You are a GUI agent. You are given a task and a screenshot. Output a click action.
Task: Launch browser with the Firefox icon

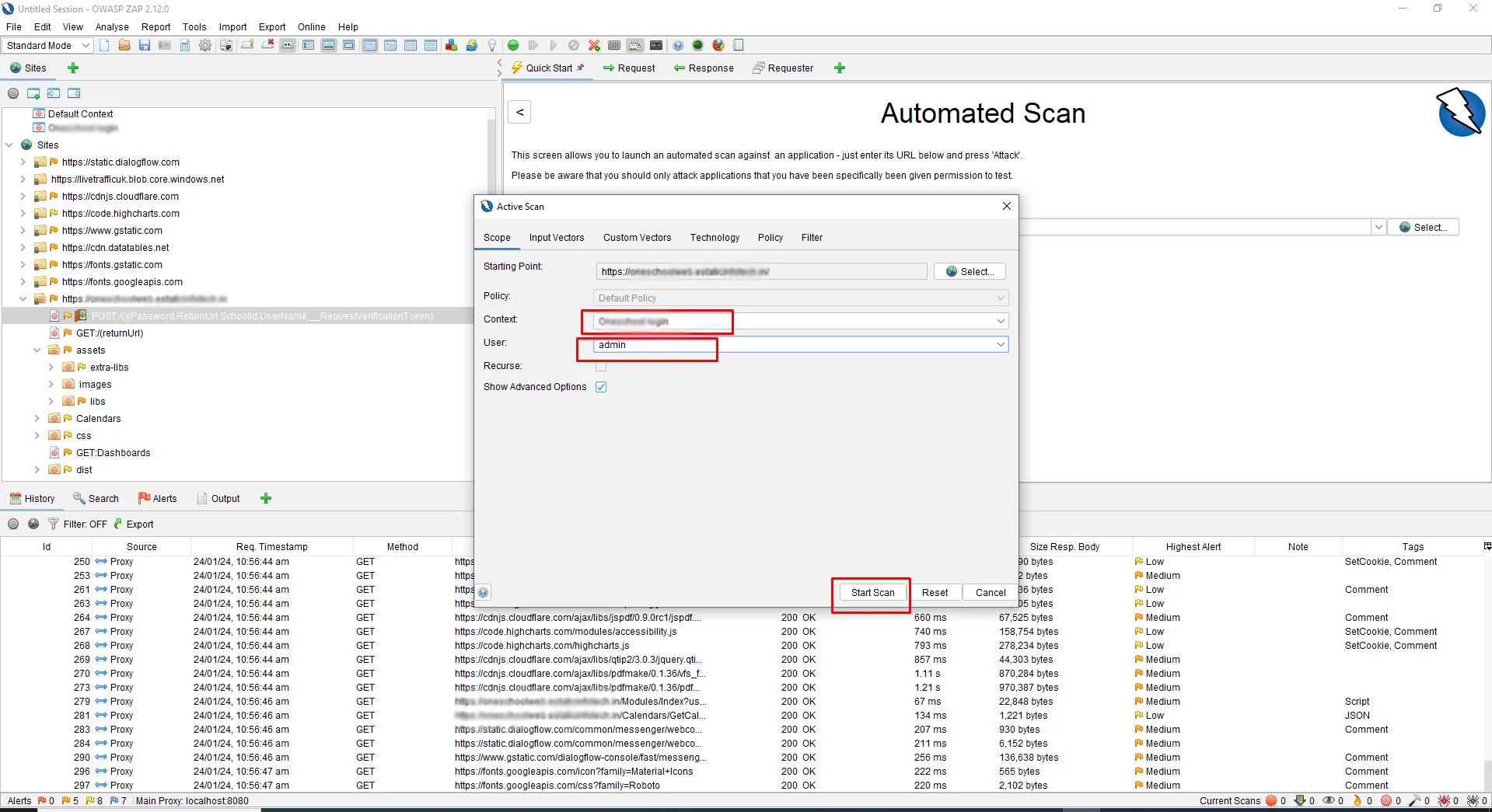[x=718, y=45]
